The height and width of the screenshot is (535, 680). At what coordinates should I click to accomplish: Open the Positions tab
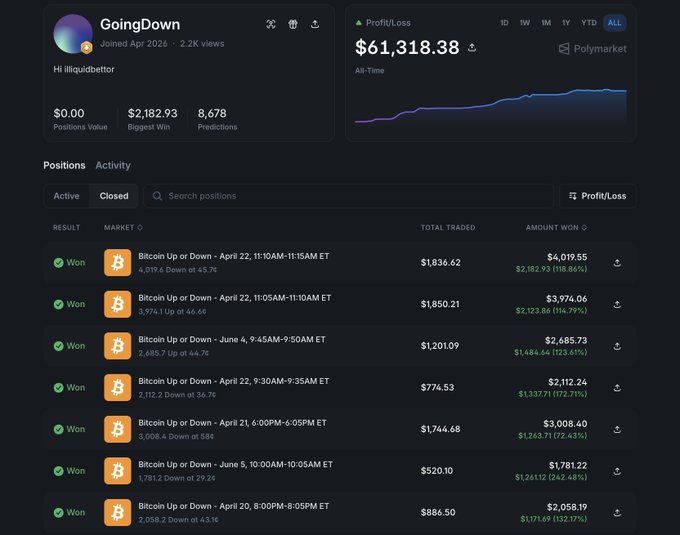[64, 165]
